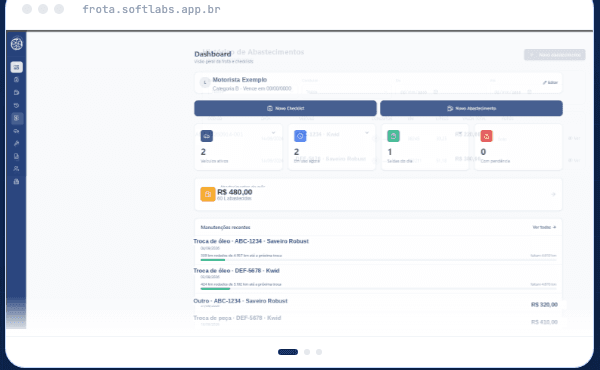
Task: Open the Veículos ativos card showing 2
Action: point(238,147)
